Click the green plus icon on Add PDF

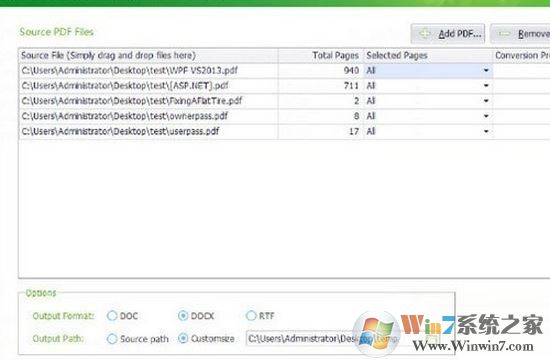click(425, 34)
